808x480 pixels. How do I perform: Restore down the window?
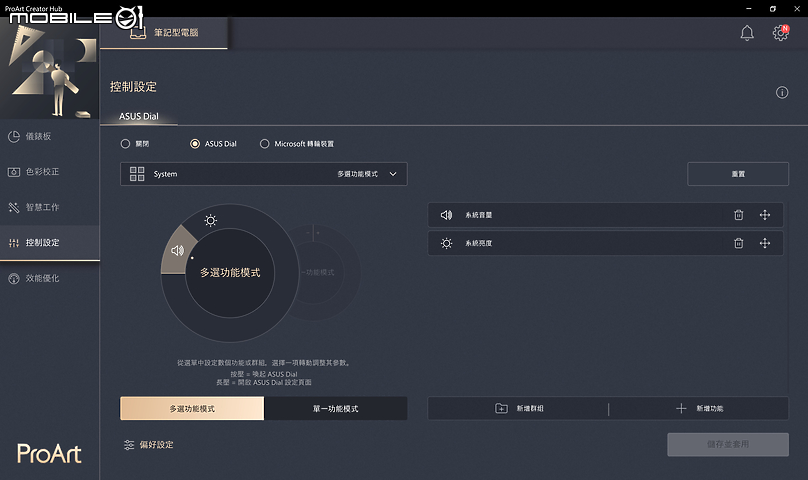(772, 9)
